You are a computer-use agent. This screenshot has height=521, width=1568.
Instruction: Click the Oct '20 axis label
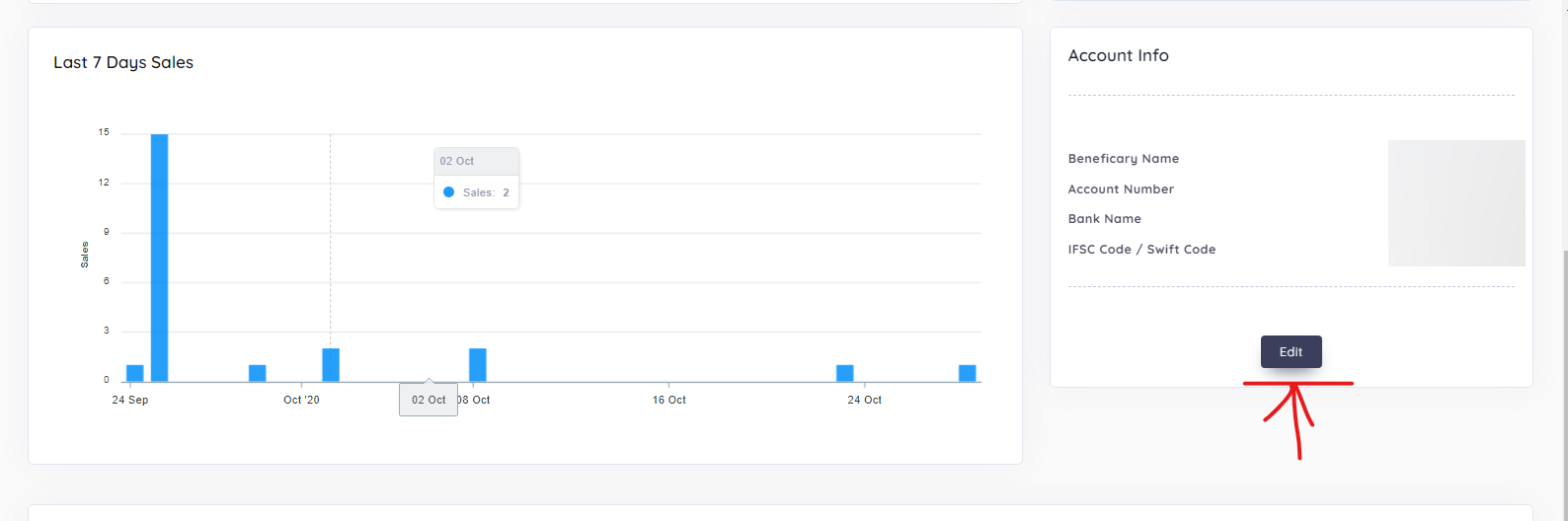pyautogui.click(x=301, y=400)
